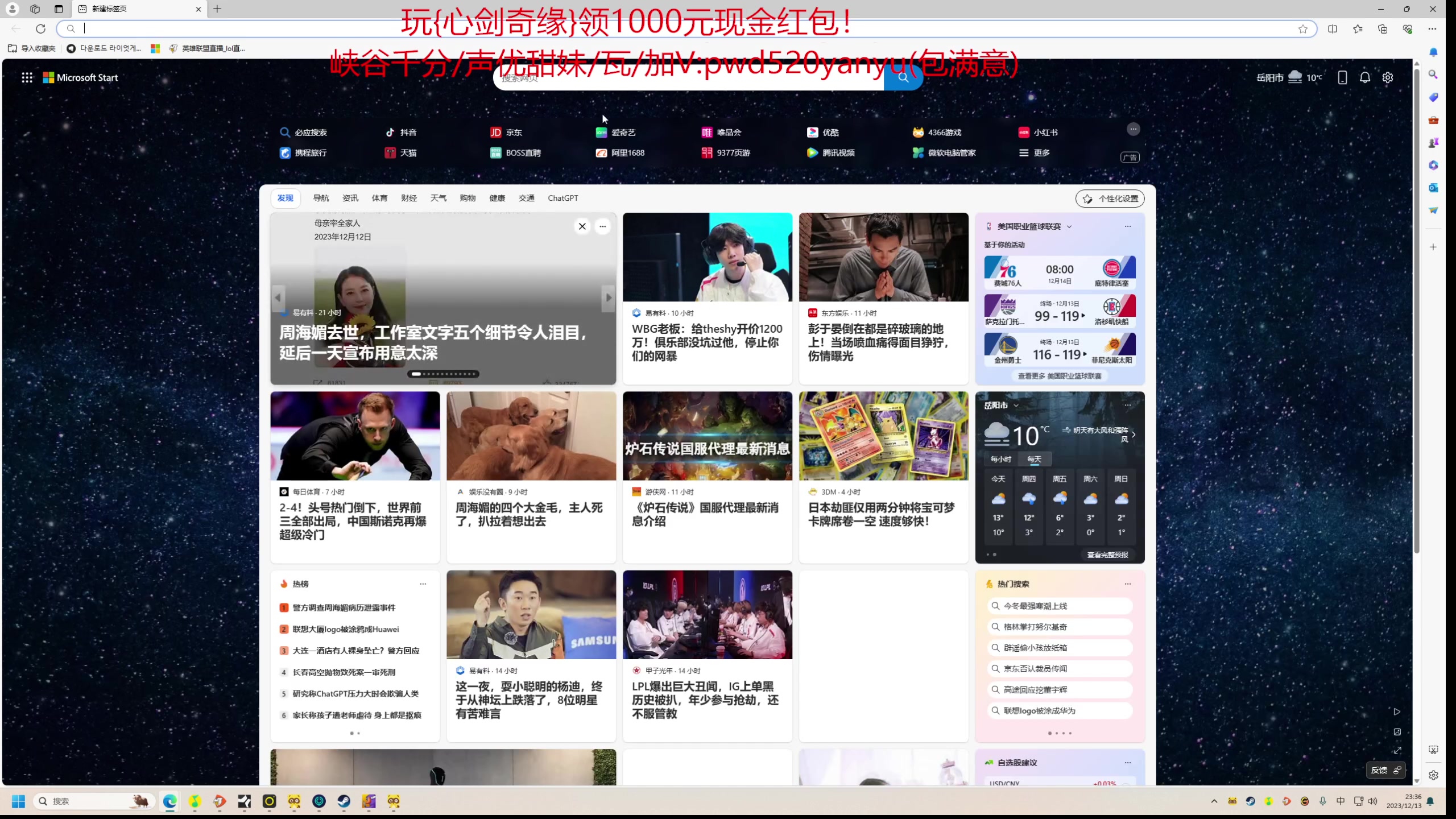Switch the weather forecast to 每天
The width and height of the screenshot is (1456, 819).
pos(1034,459)
